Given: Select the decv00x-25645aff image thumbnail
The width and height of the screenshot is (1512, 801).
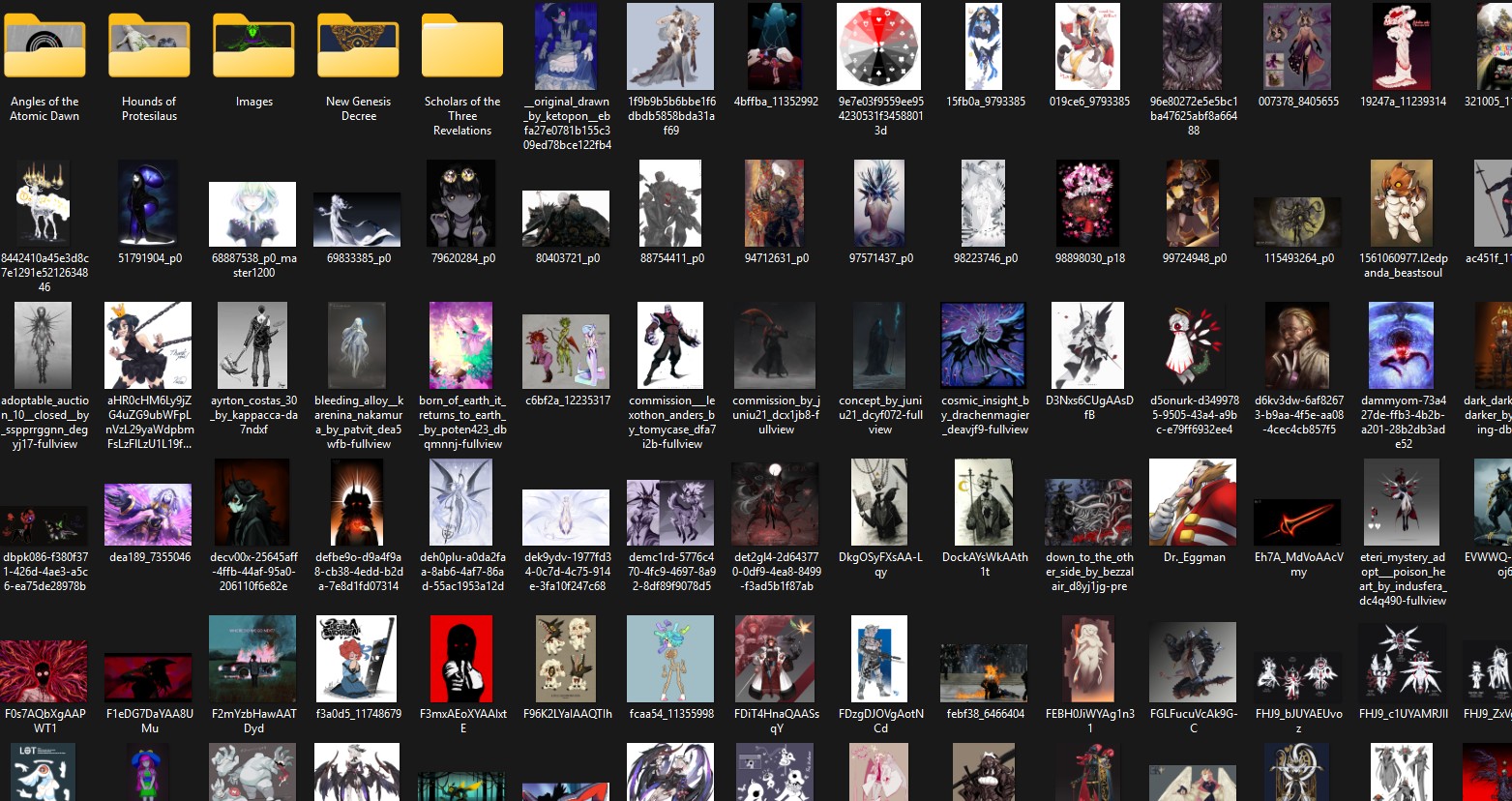Looking at the screenshot, I should click(253, 502).
